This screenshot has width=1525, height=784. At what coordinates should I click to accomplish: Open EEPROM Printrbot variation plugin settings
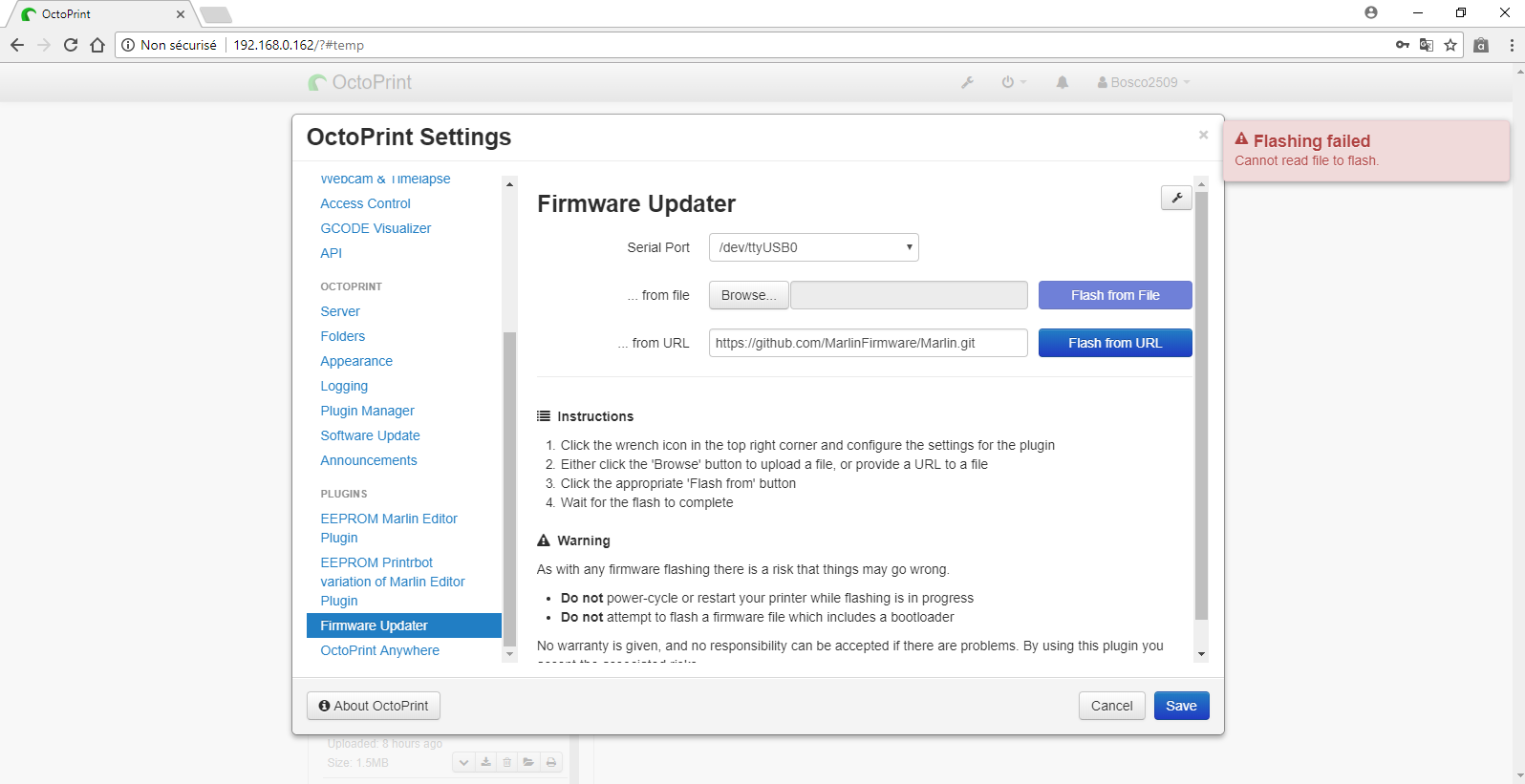pyautogui.click(x=393, y=582)
